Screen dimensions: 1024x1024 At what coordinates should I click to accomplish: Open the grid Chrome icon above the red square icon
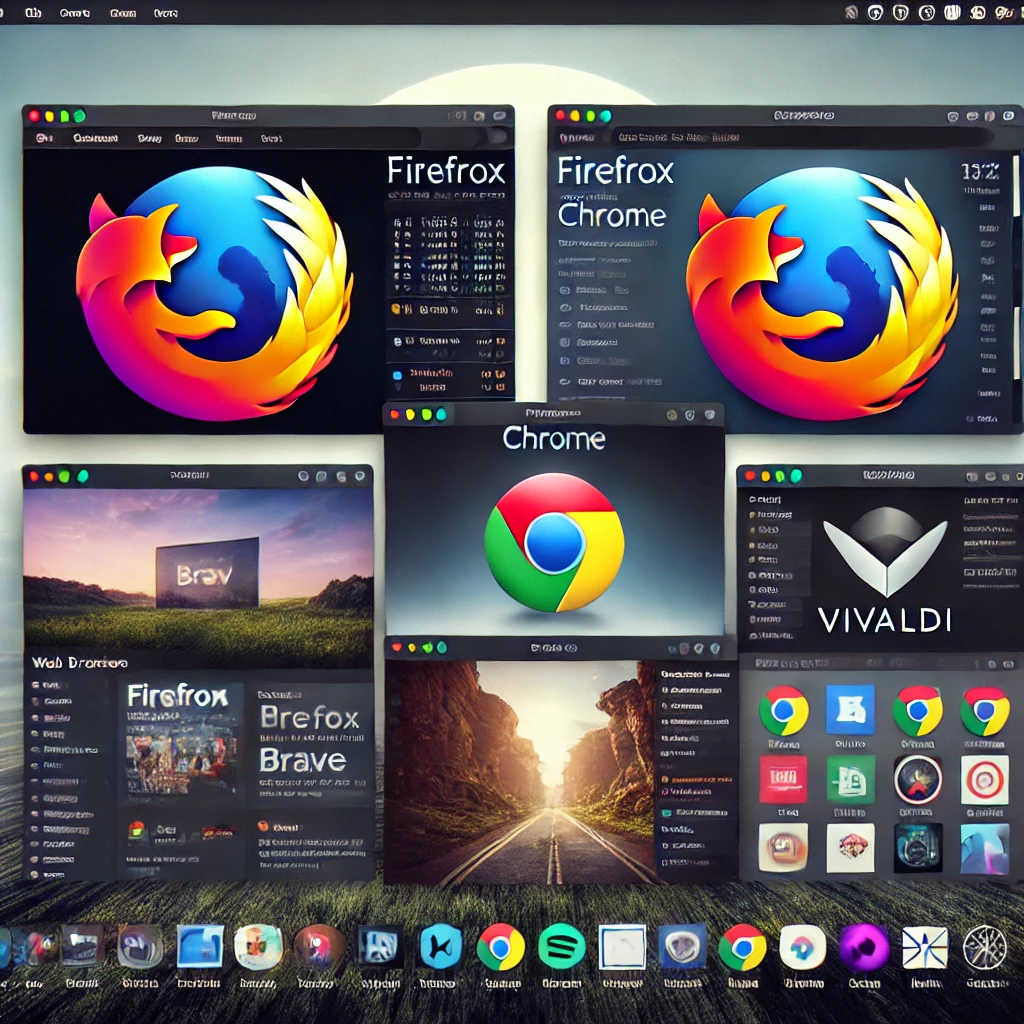784,711
